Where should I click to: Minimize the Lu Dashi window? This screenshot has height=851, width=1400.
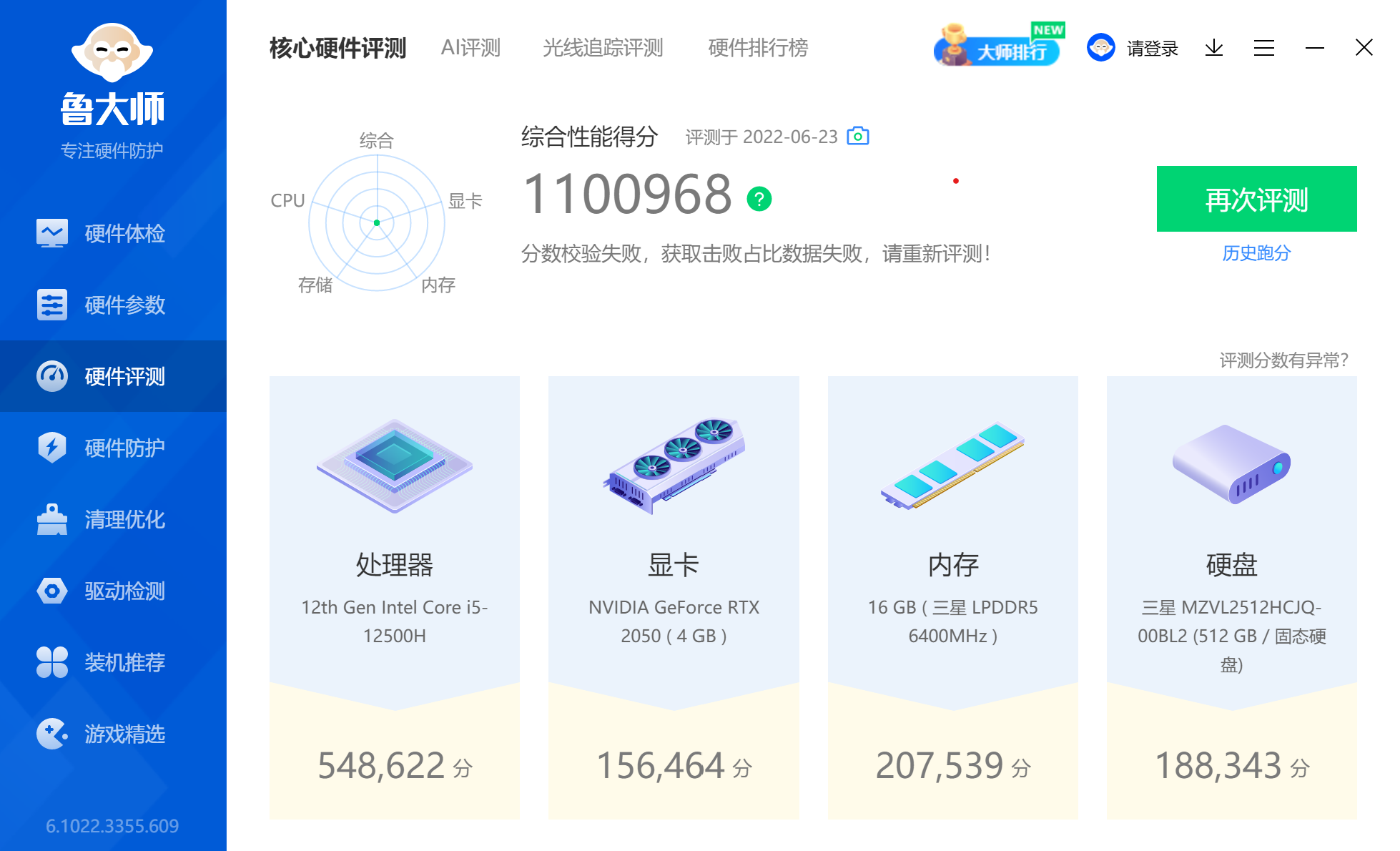point(1314,48)
